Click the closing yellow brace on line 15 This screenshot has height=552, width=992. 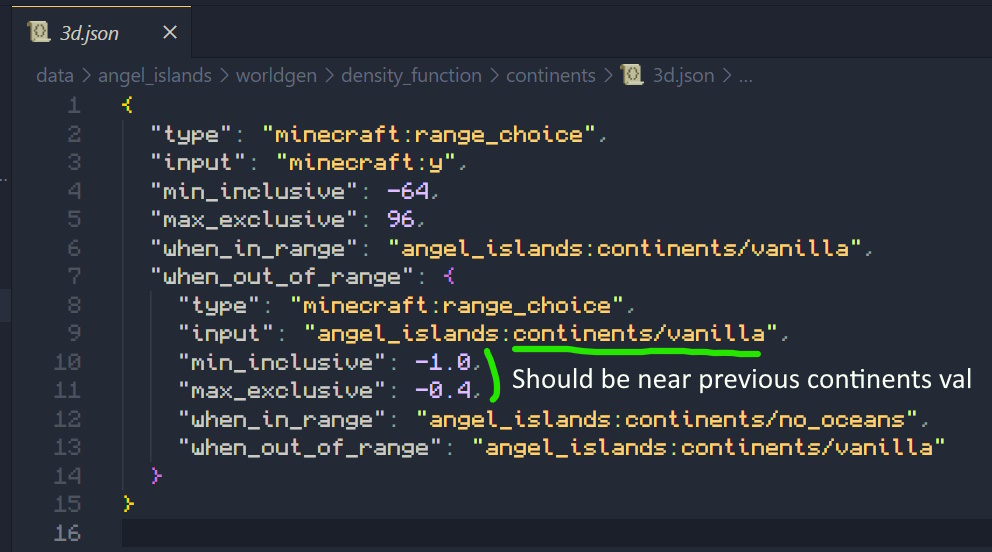128,504
